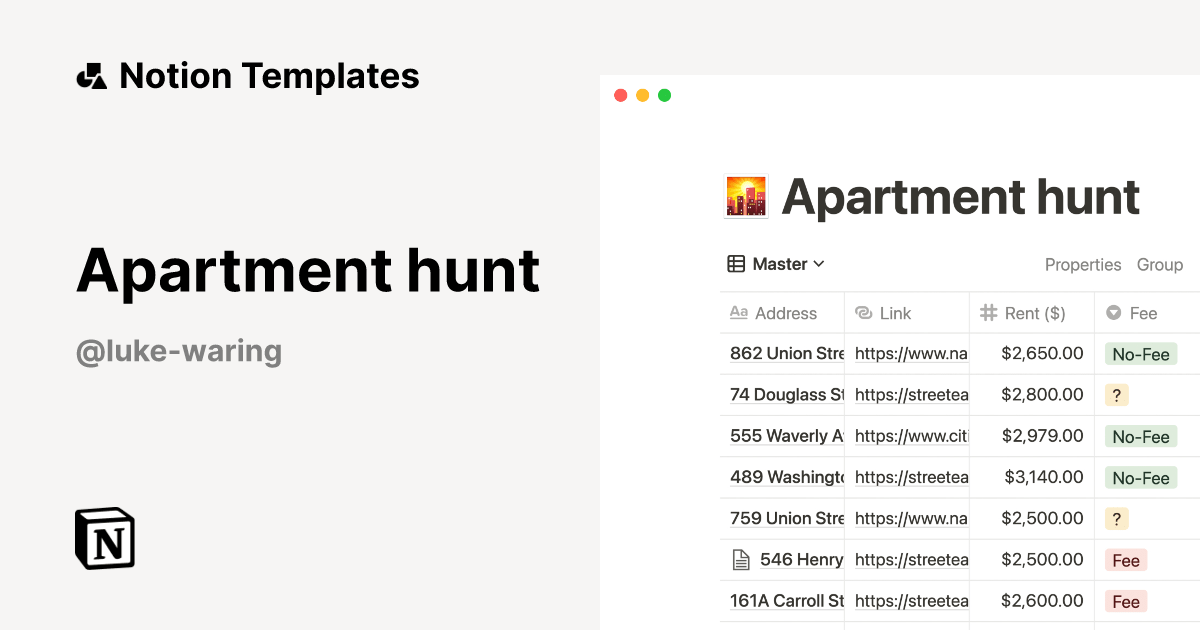Viewport: 1200px width, 630px height.
Task: Open Group in the table toolbar
Action: (x=1160, y=265)
